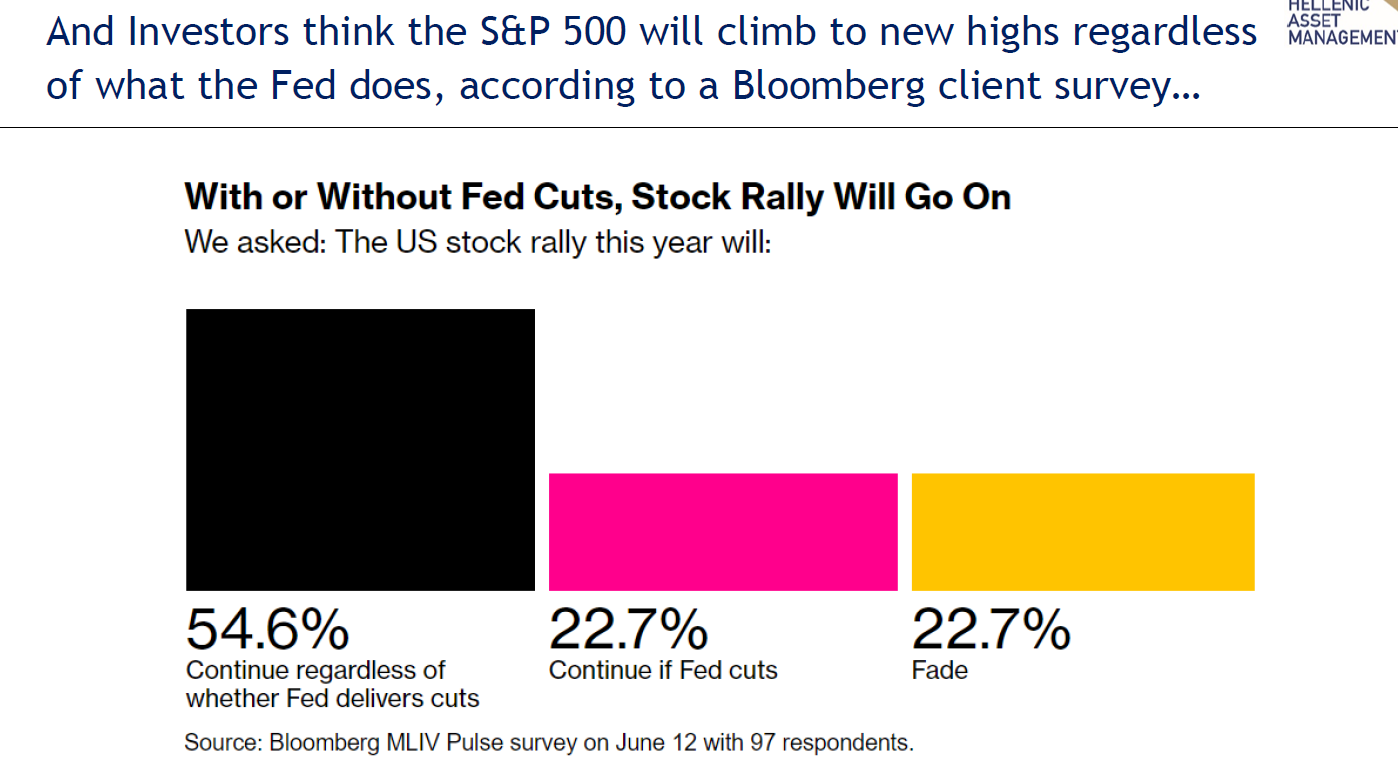This screenshot has width=1398, height=782.
Task: Click 'whether Fed delivers cuts' caption line
Action: [x=333, y=698]
